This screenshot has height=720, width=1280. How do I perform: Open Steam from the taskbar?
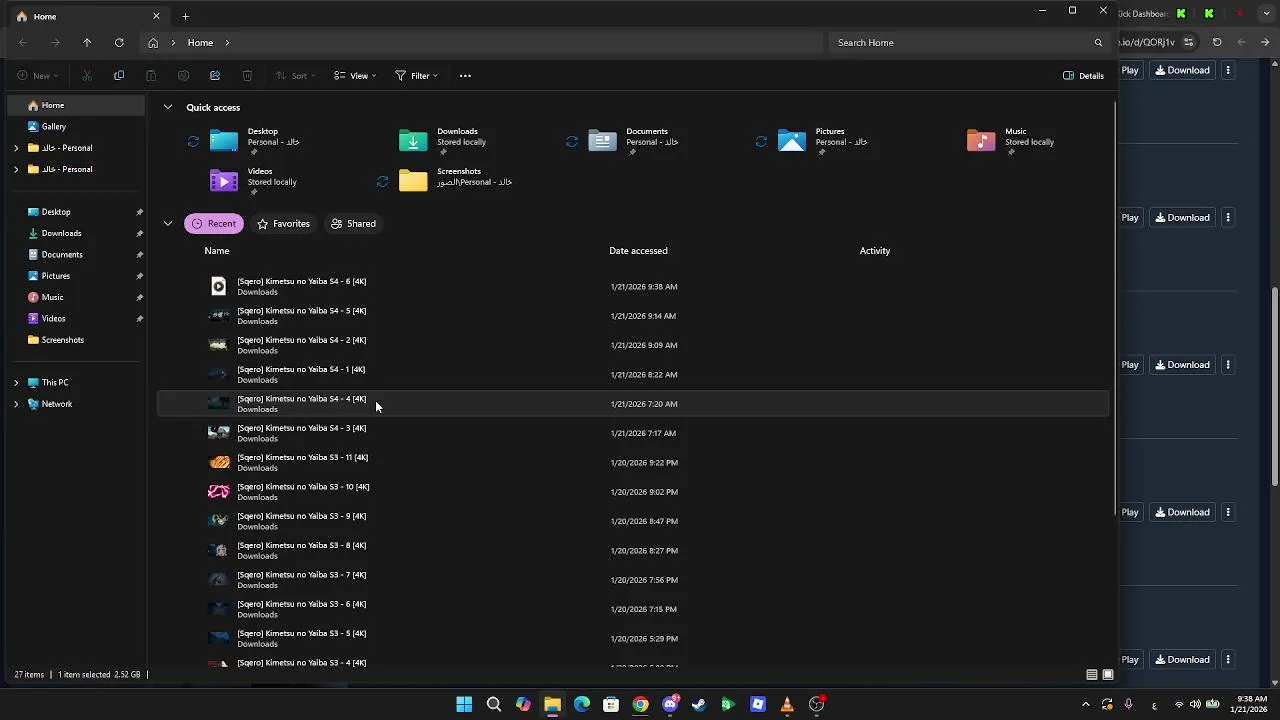click(x=699, y=704)
